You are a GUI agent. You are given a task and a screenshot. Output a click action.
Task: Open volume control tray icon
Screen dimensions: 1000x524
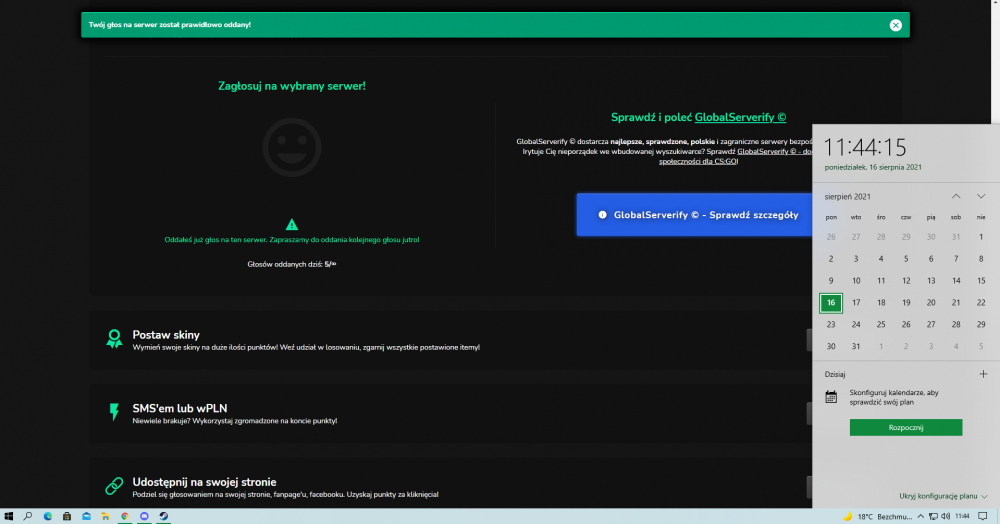coord(945,516)
